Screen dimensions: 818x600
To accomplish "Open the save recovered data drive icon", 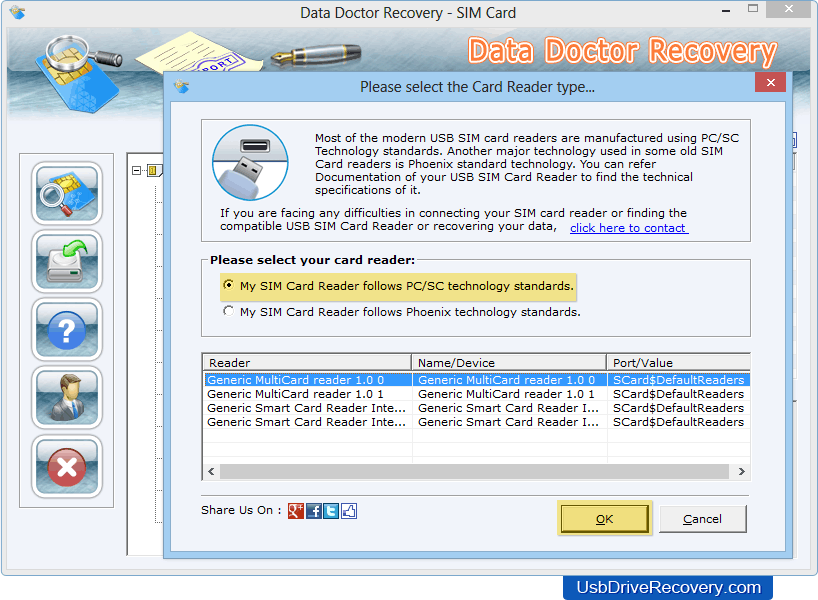I will point(67,261).
